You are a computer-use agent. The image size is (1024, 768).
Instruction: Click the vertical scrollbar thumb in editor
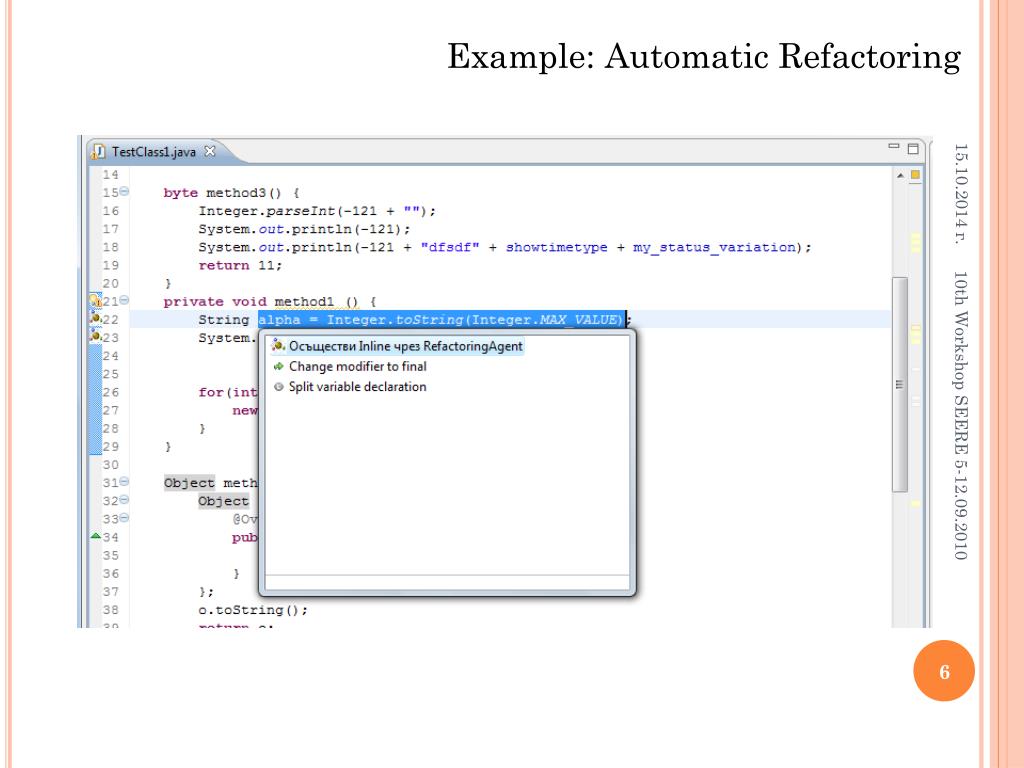click(900, 385)
